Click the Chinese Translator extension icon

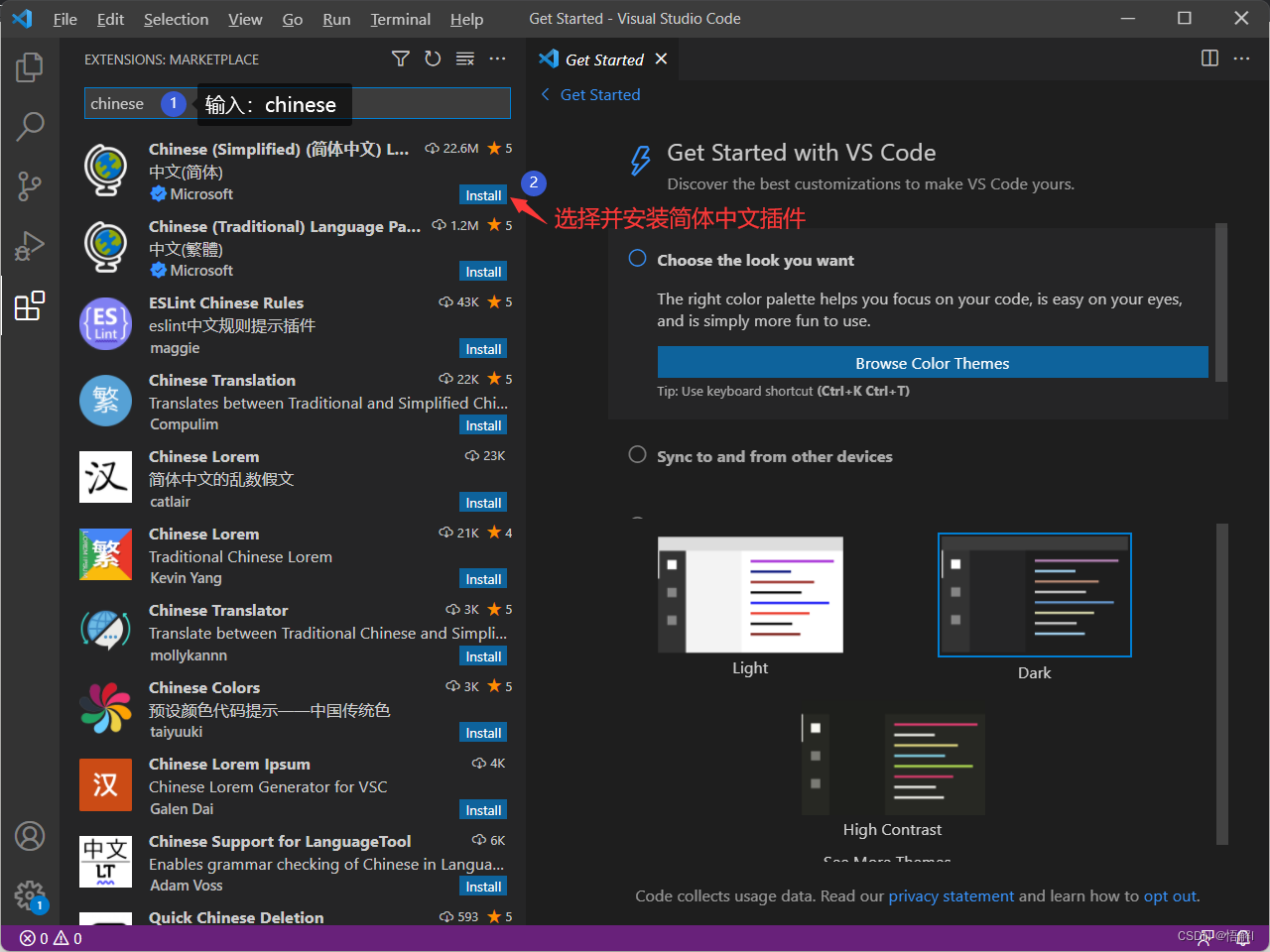[106, 632]
